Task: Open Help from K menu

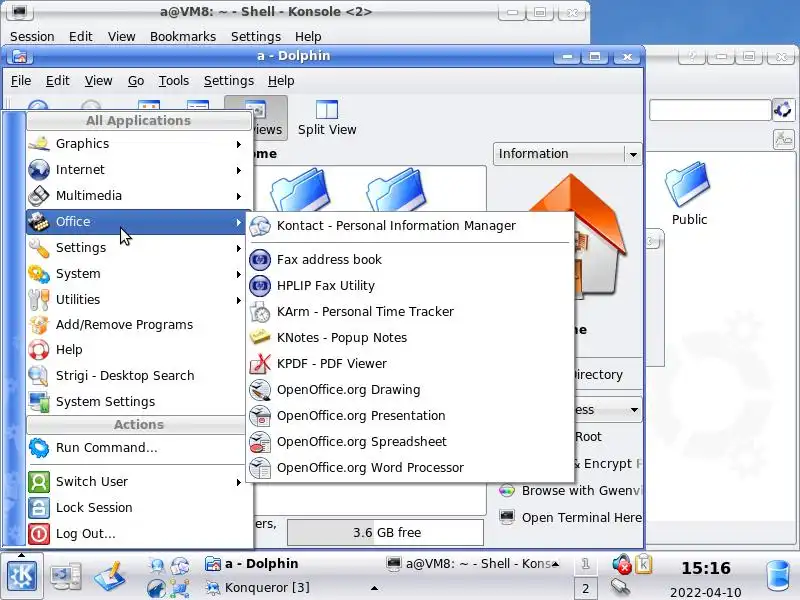Action: click(x=137, y=350)
